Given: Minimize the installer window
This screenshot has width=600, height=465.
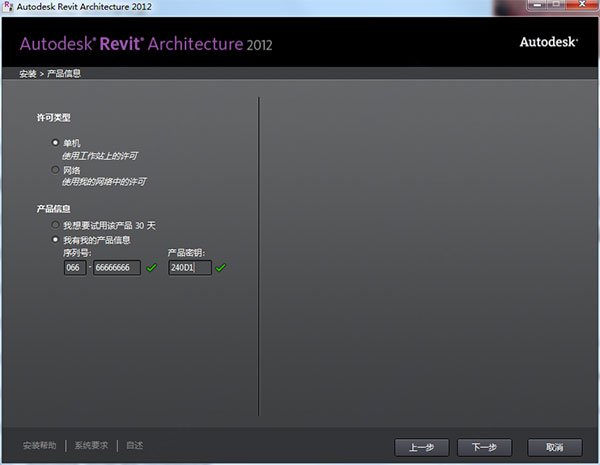Looking at the screenshot, I should 538,5.
